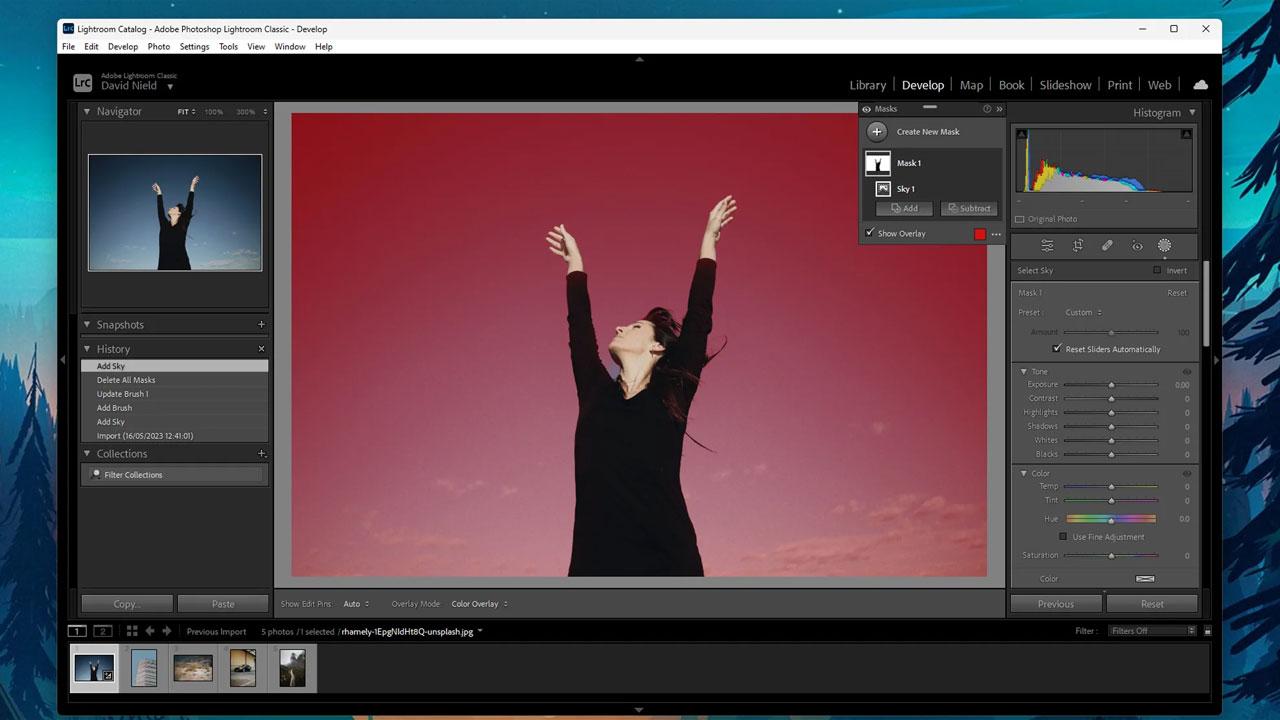1280x720 pixels.
Task: Select the Crop Overlay tool
Action: coord(1078,246)
